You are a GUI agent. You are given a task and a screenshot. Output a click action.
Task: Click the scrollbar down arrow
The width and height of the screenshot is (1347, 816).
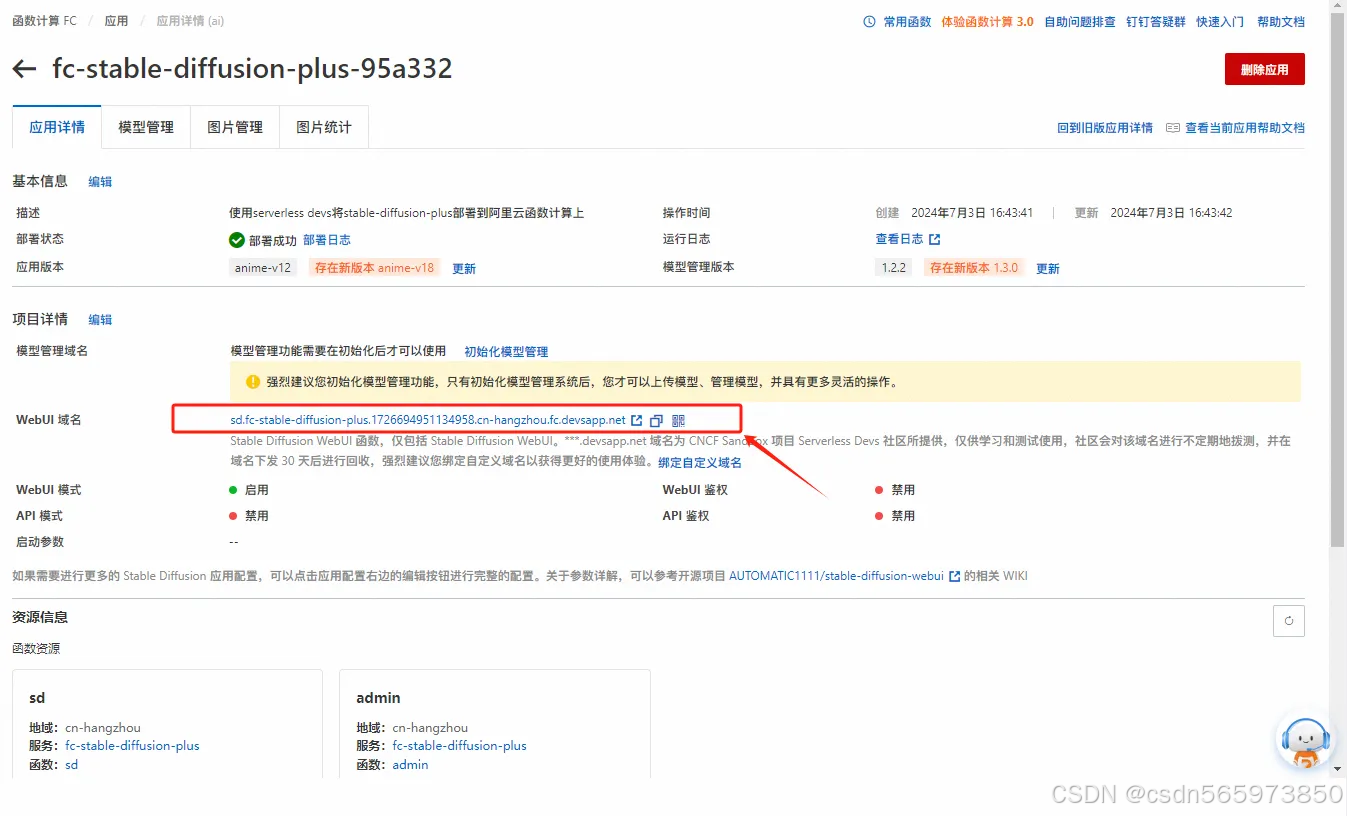point(1339,769)
